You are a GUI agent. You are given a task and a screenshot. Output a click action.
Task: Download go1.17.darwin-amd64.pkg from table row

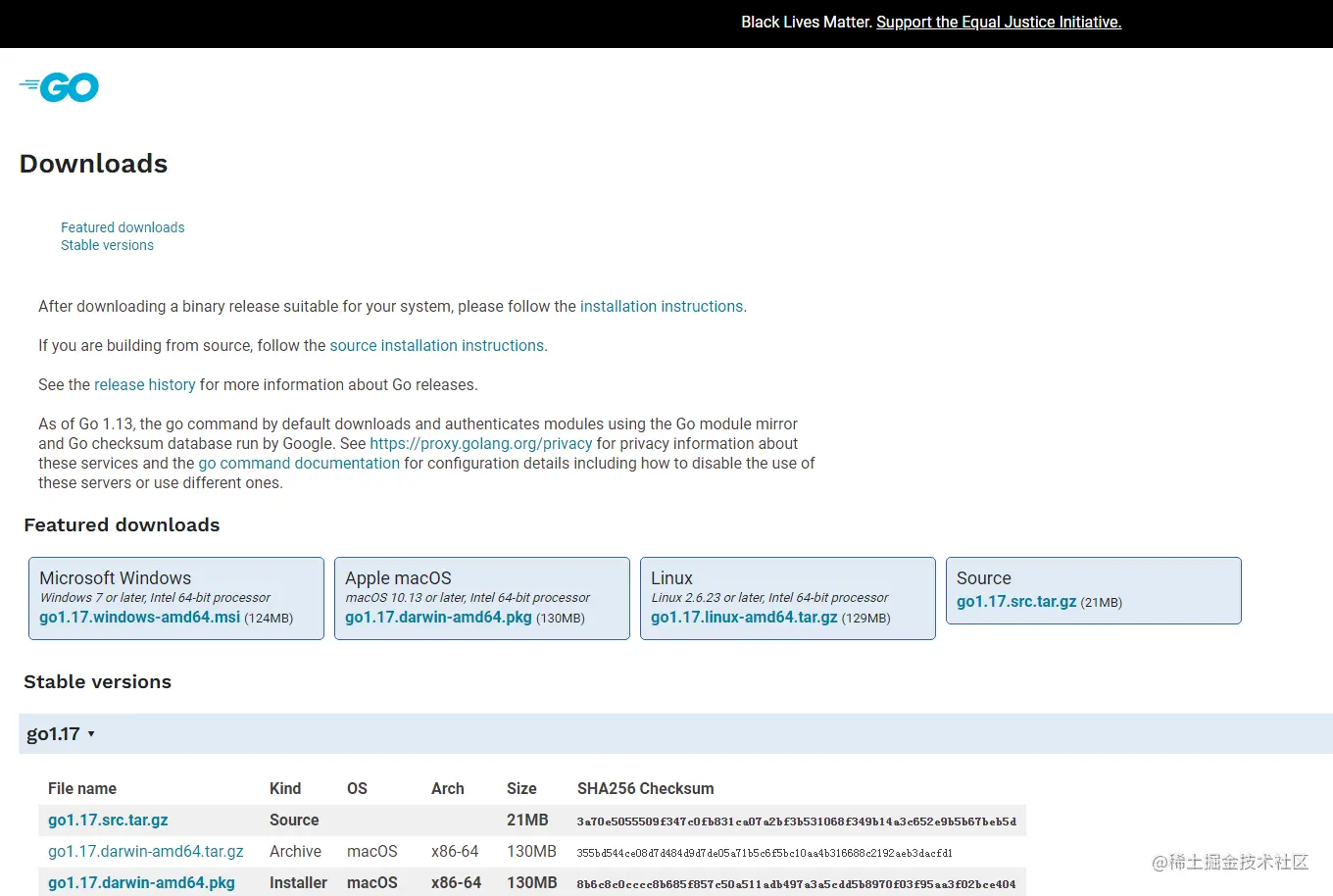[141, 882]
